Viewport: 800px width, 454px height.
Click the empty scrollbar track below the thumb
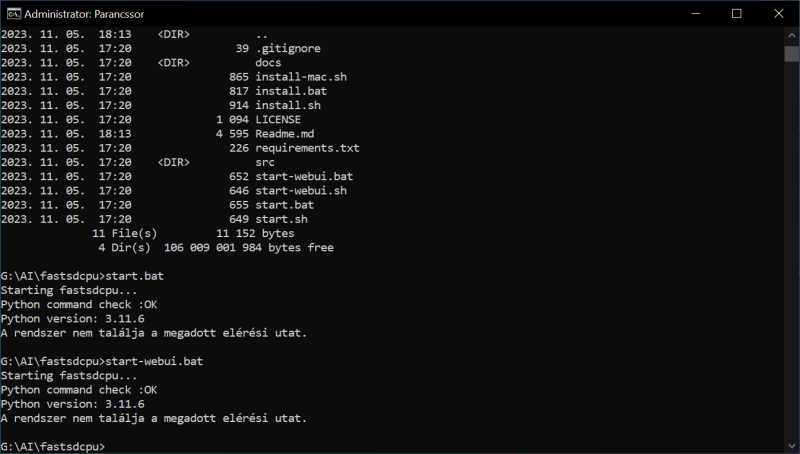pos(791,250)
